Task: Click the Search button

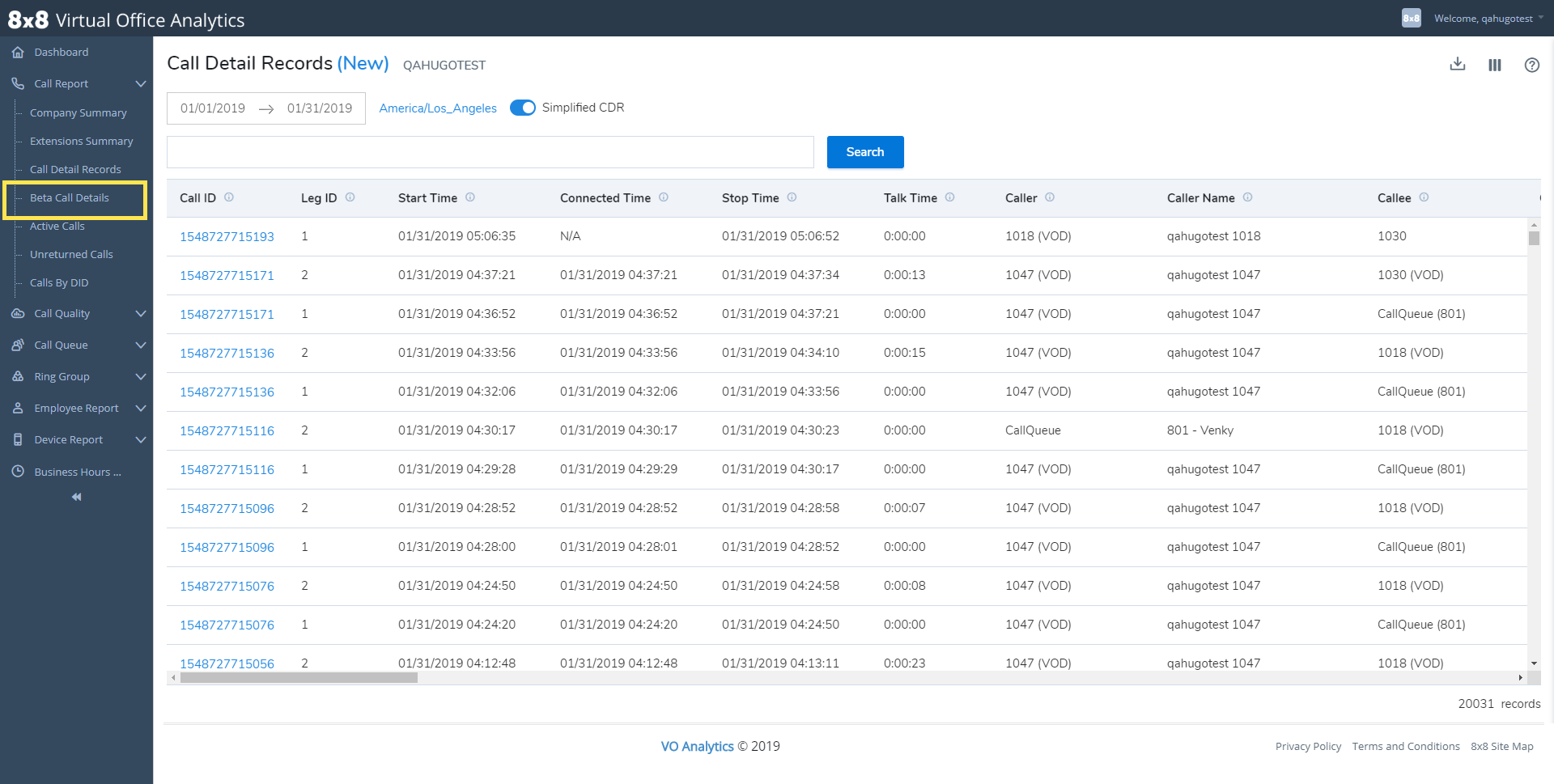Action: pos(864,151)
